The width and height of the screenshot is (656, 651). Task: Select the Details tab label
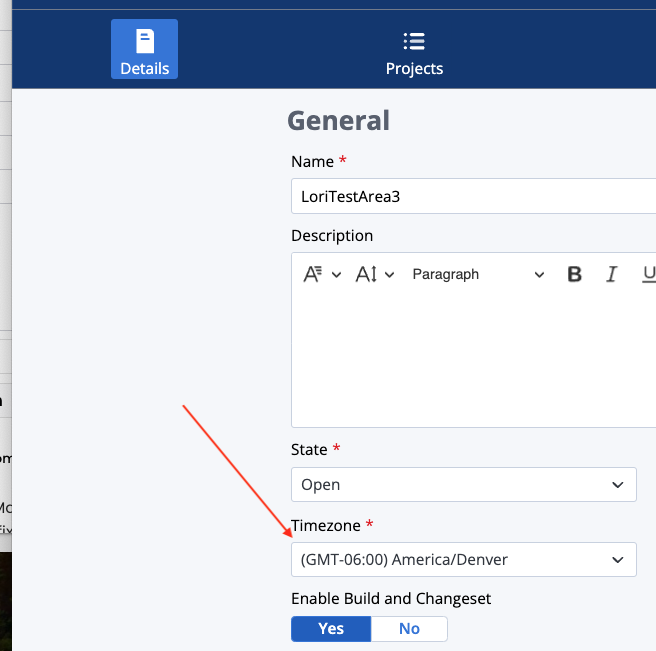click(145, 69)
